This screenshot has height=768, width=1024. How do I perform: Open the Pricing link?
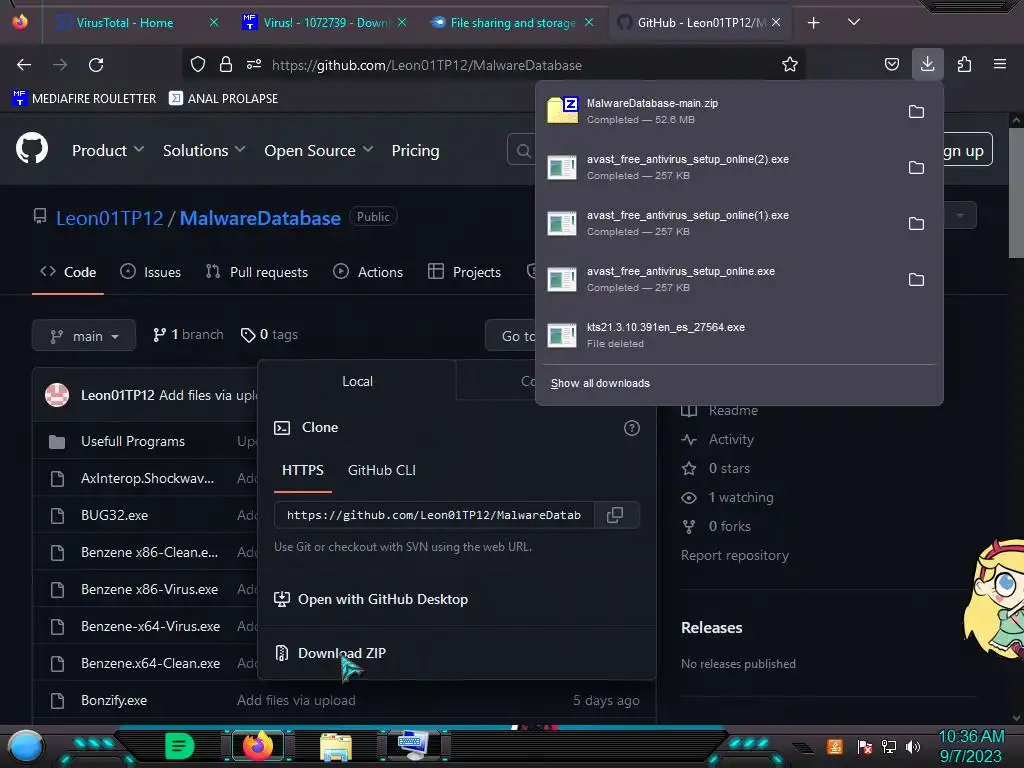tap(415, 150)
